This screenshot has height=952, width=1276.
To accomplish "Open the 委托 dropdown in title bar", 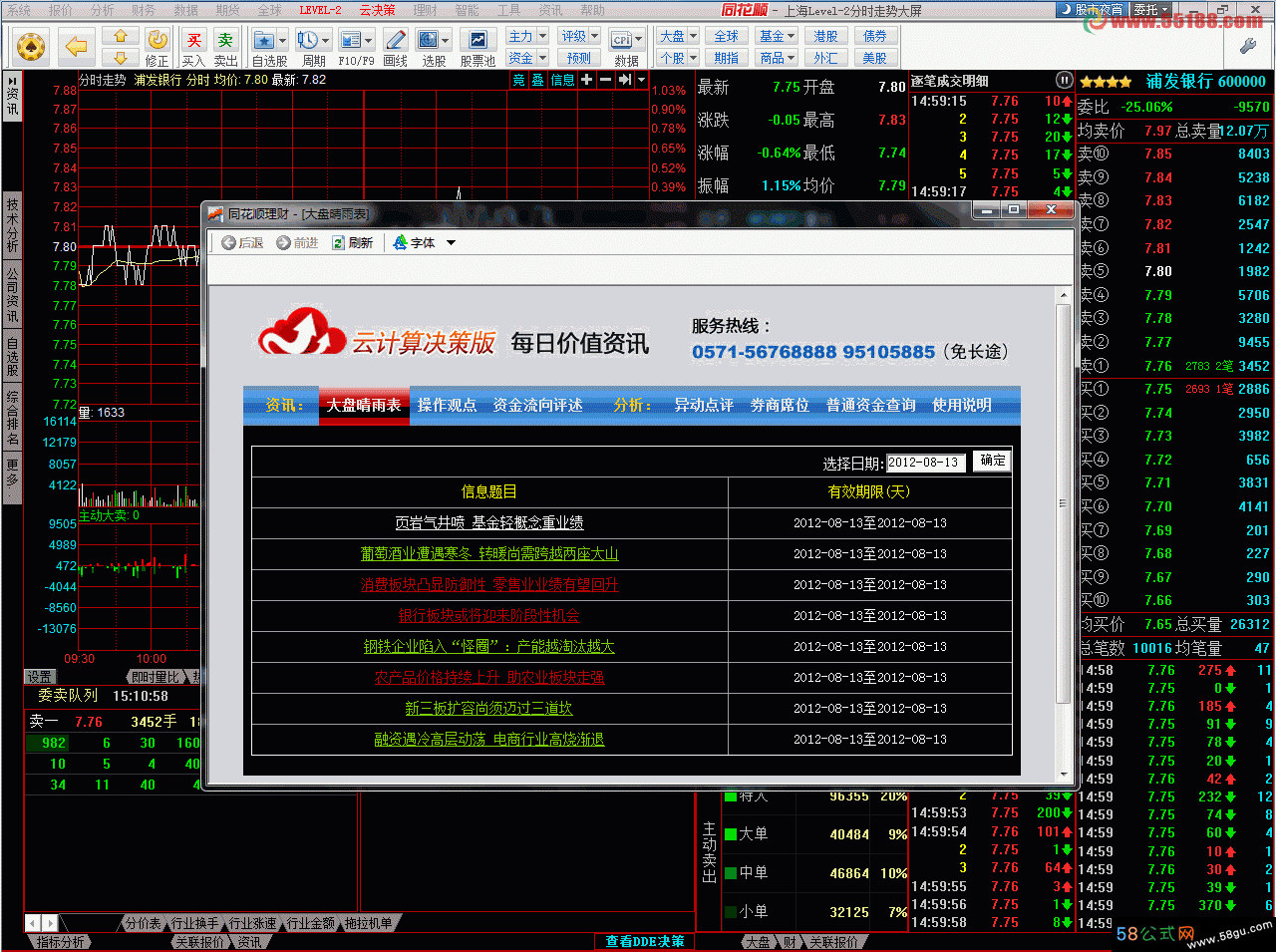I will [x=1151, y=10].
